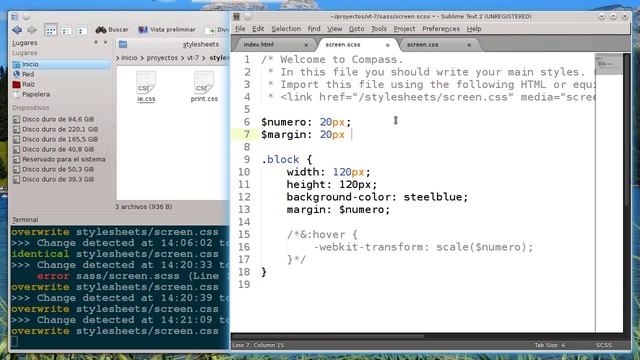Click the stylesheets folder tab icon

123,44
